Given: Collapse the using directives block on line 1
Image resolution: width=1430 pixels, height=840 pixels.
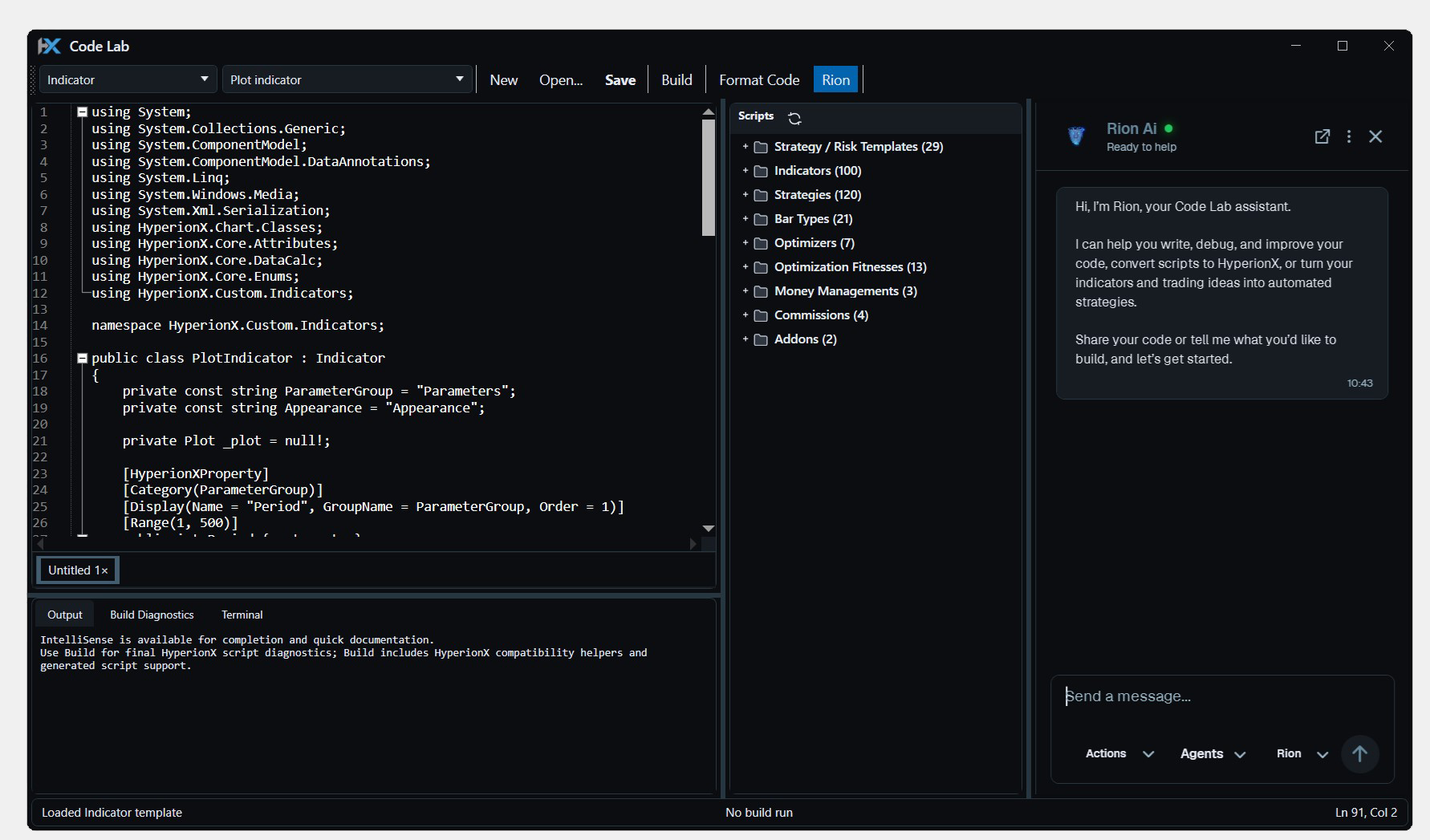Looking at the screenshot, I should [x=82, y=112].
